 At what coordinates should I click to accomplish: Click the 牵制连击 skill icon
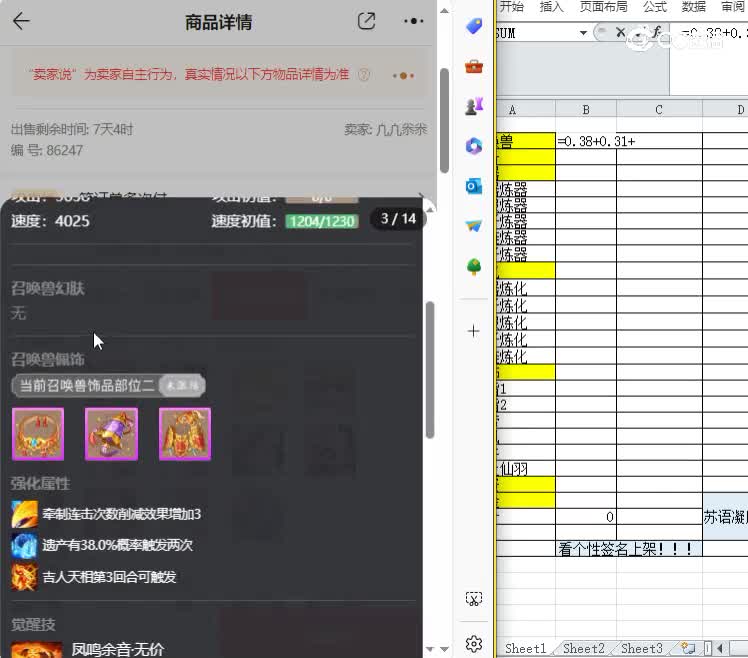click(x=24, y=514)
